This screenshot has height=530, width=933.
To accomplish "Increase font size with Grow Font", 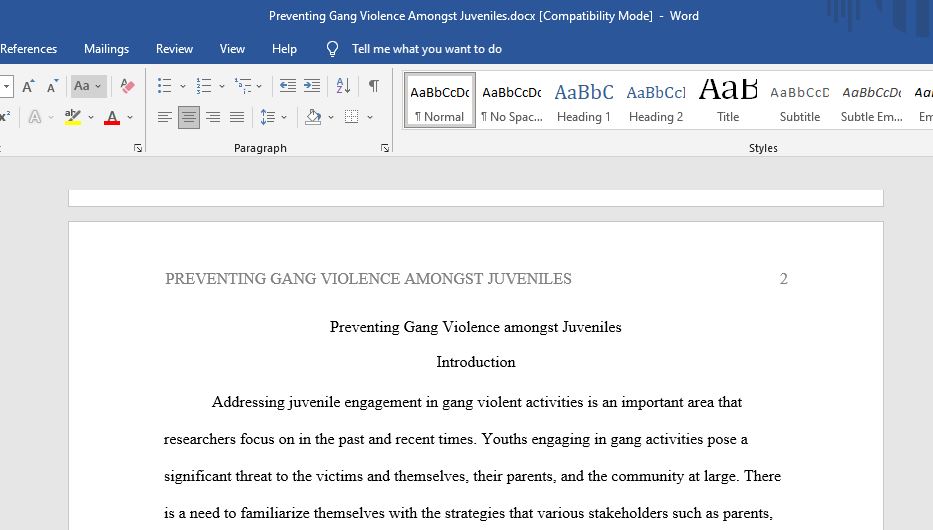I will (28, 86).
